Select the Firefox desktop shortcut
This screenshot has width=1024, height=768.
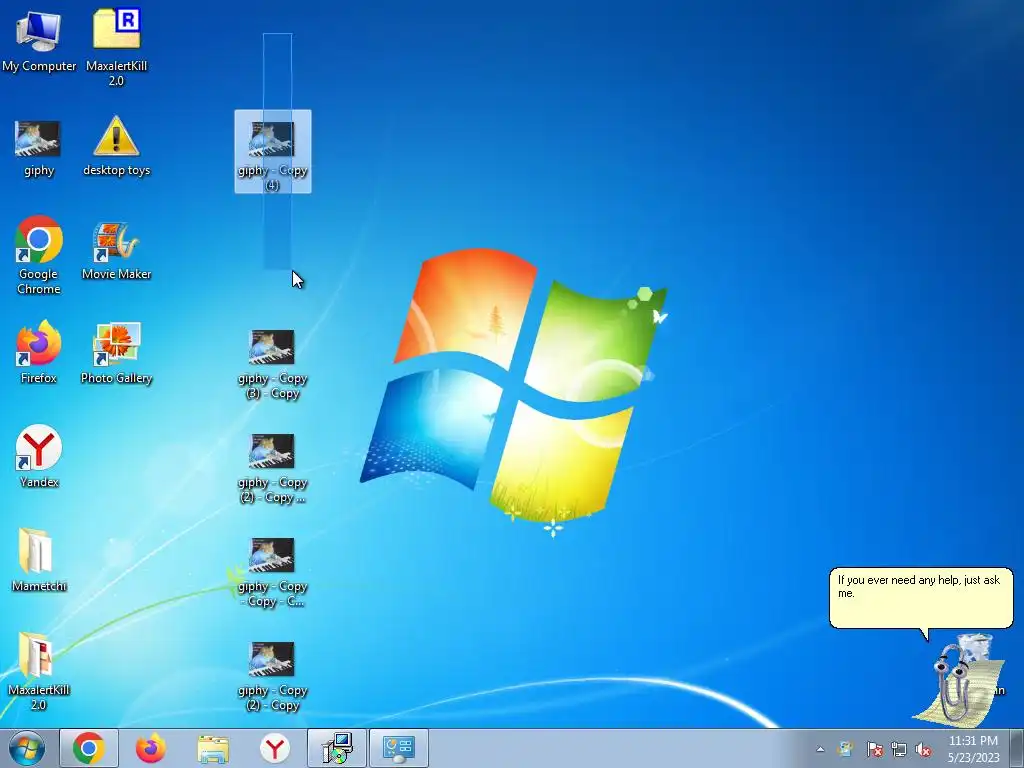(x=39, y=352)
